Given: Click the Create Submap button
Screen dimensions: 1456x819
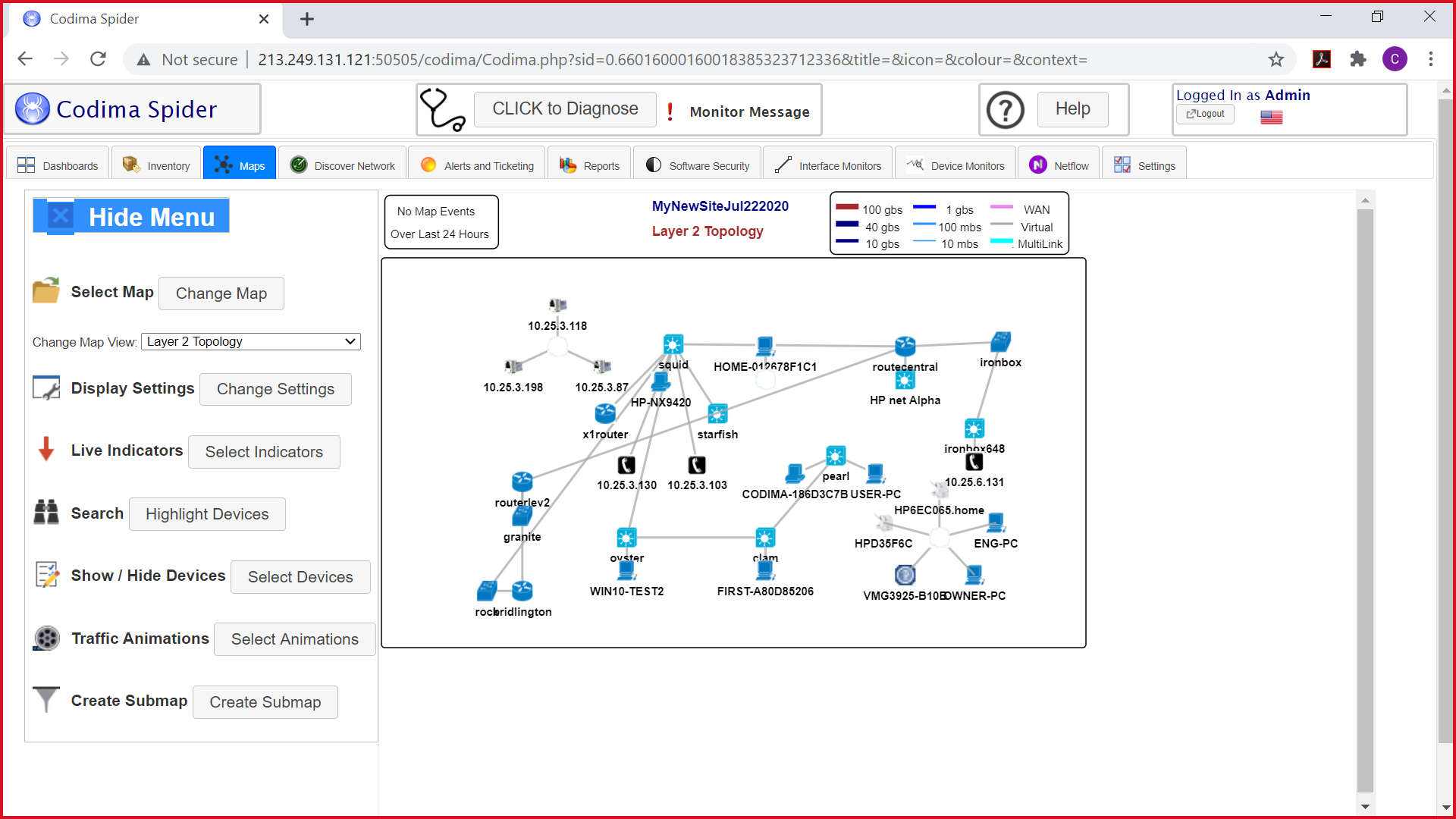Looking at the screenshot, I should (x=265, y=702).
